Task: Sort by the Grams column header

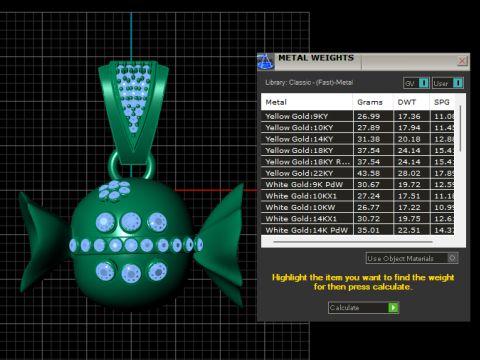Action: click(373, 102)
